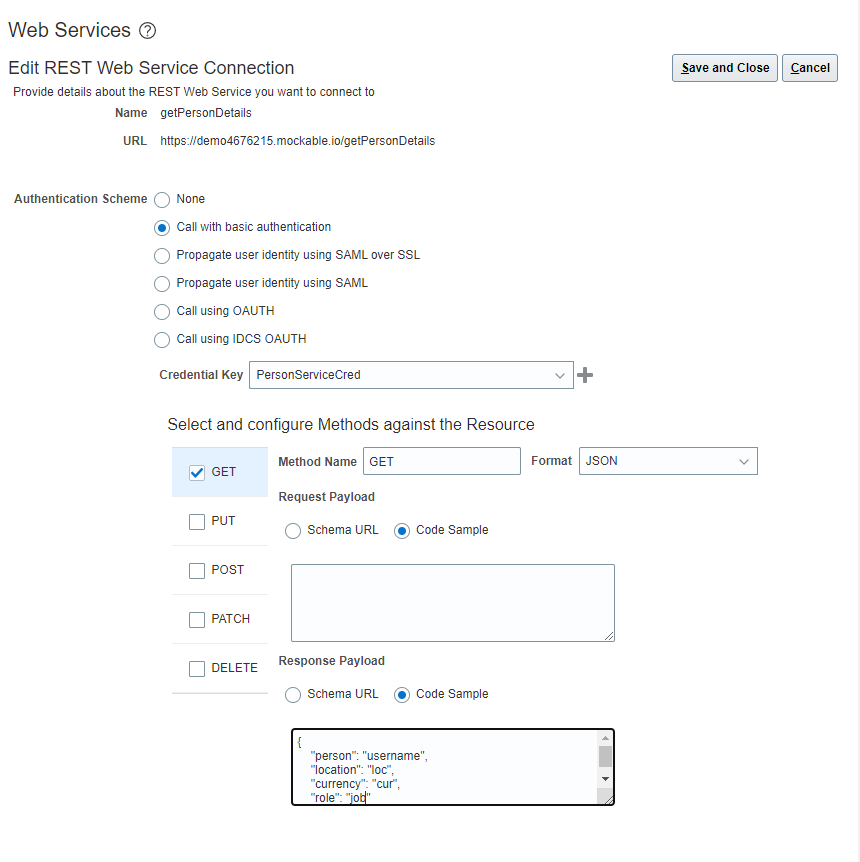Click the Save and Close button
The image size is (860, 862).
pos(725,68)
